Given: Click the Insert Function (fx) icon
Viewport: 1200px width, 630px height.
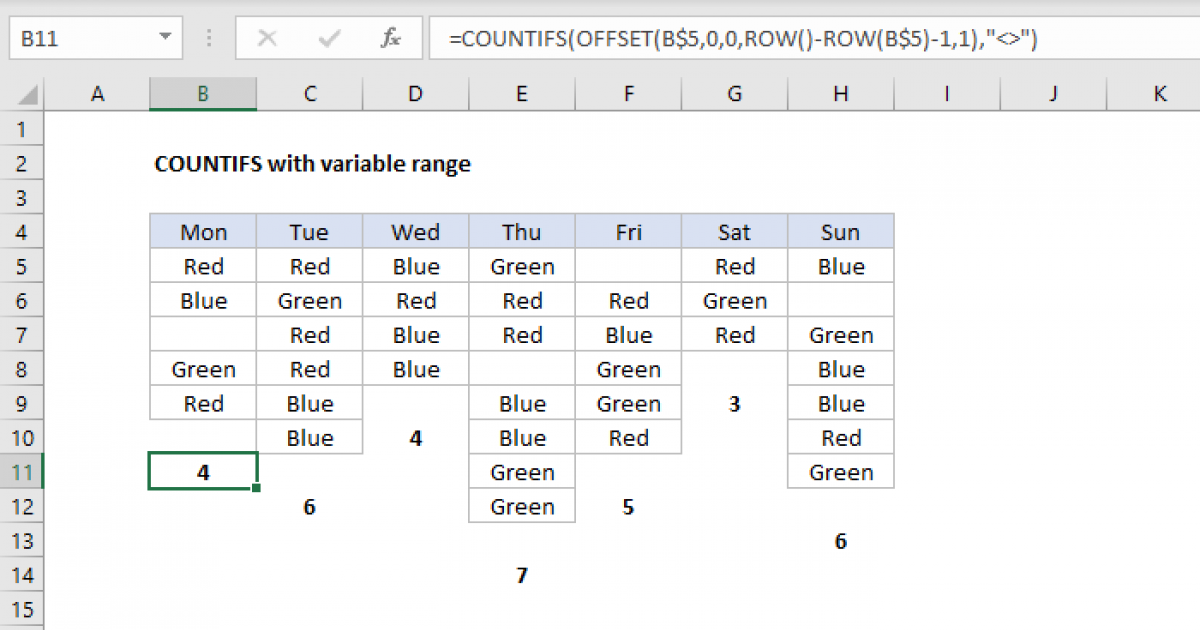Looking at the screenshot, I should [390, 38].
